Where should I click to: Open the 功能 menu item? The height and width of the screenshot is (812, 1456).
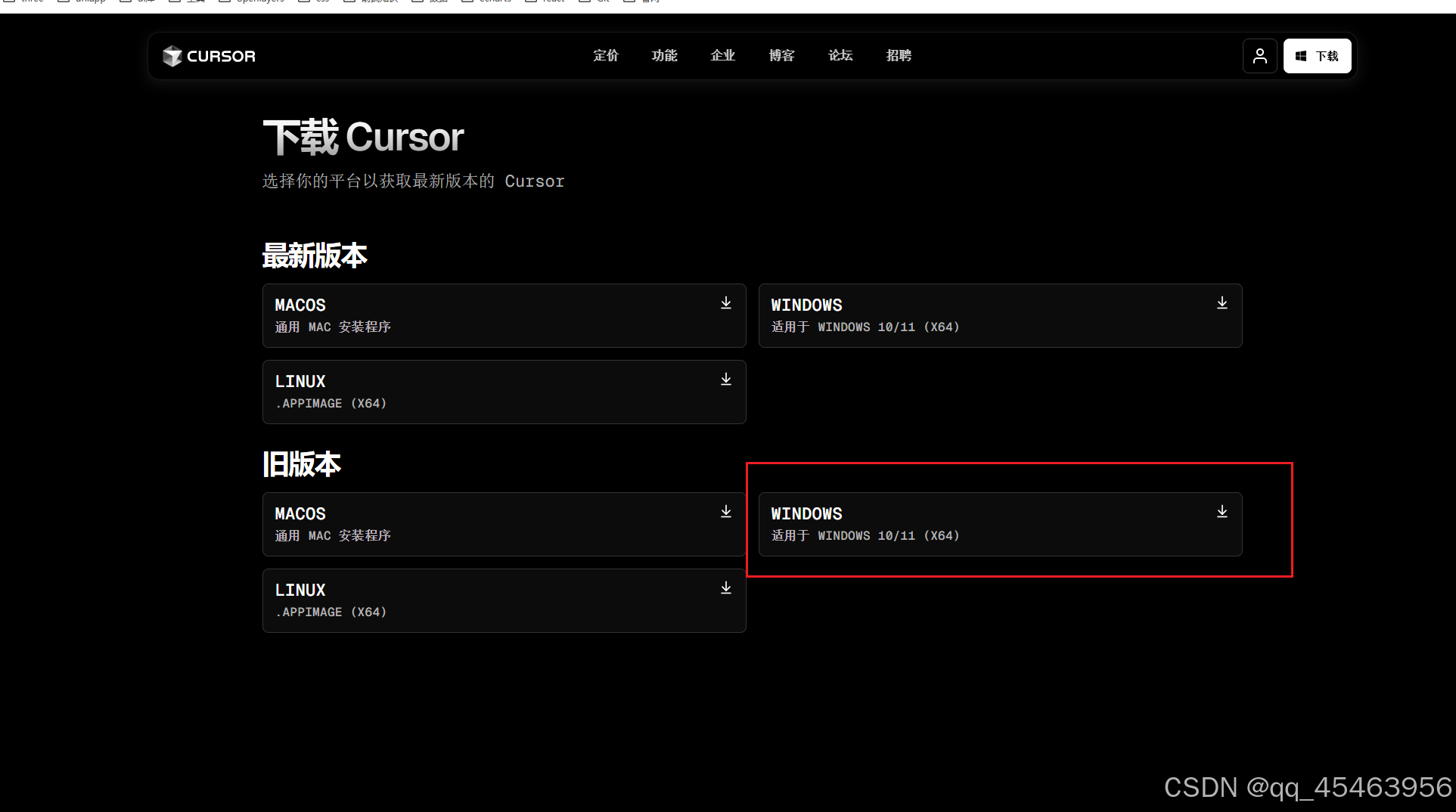[665, 56]
